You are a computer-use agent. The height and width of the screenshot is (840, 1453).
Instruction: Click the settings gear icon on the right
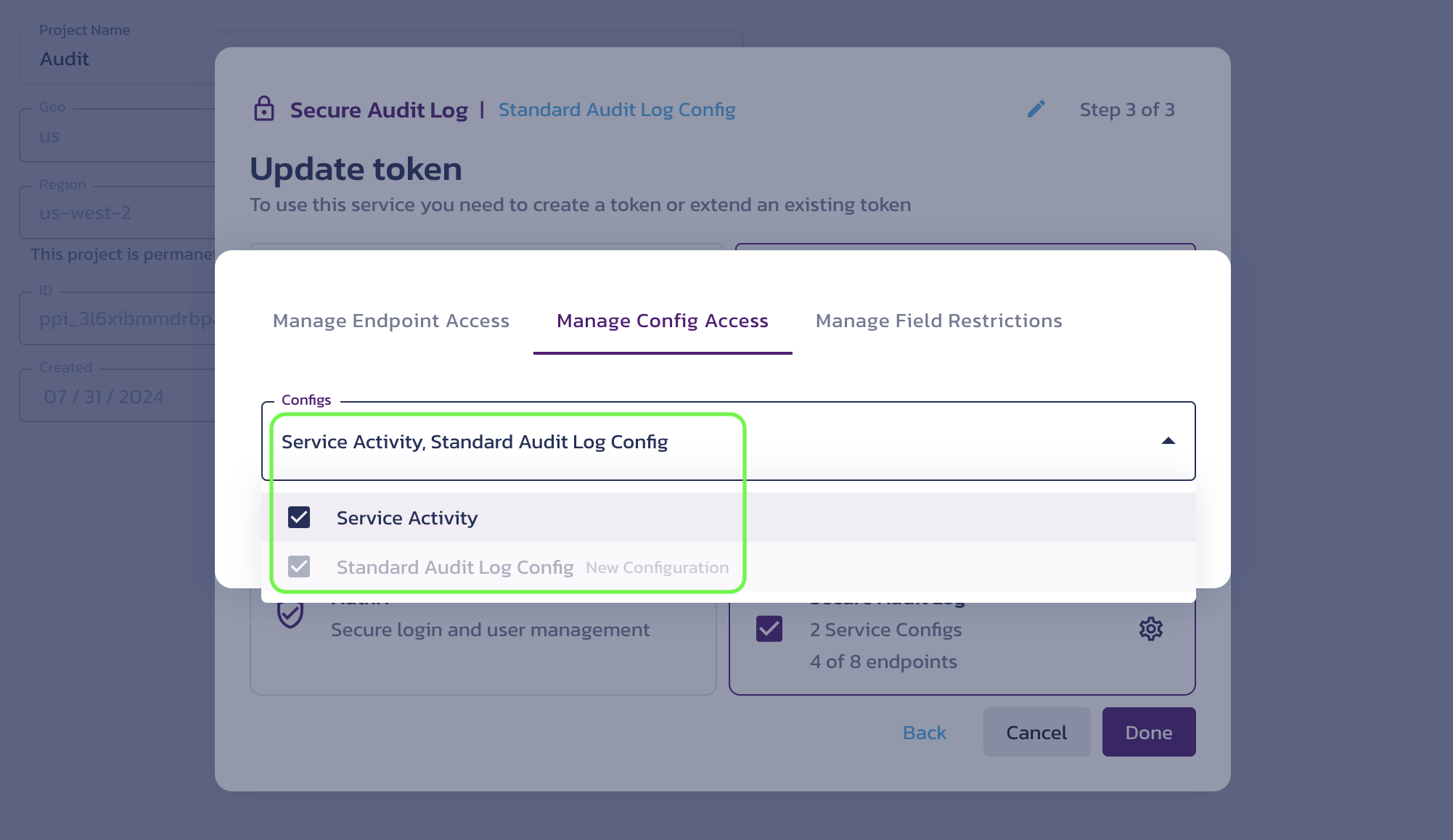pyautogui.click(x=1151, y=629)
